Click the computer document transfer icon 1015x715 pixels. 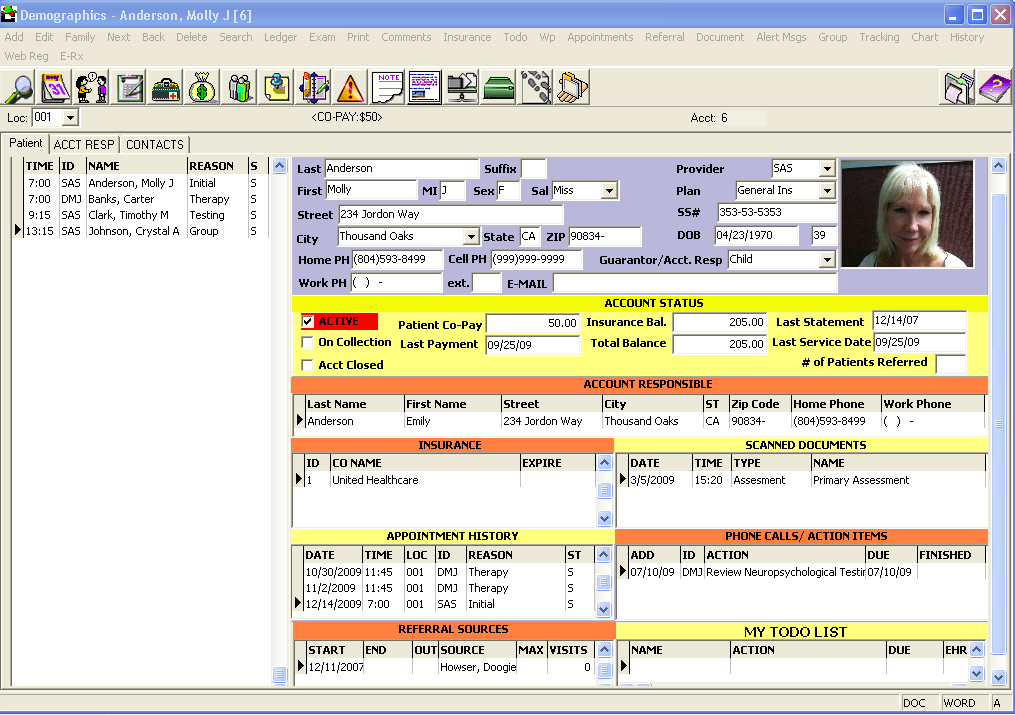462,88
